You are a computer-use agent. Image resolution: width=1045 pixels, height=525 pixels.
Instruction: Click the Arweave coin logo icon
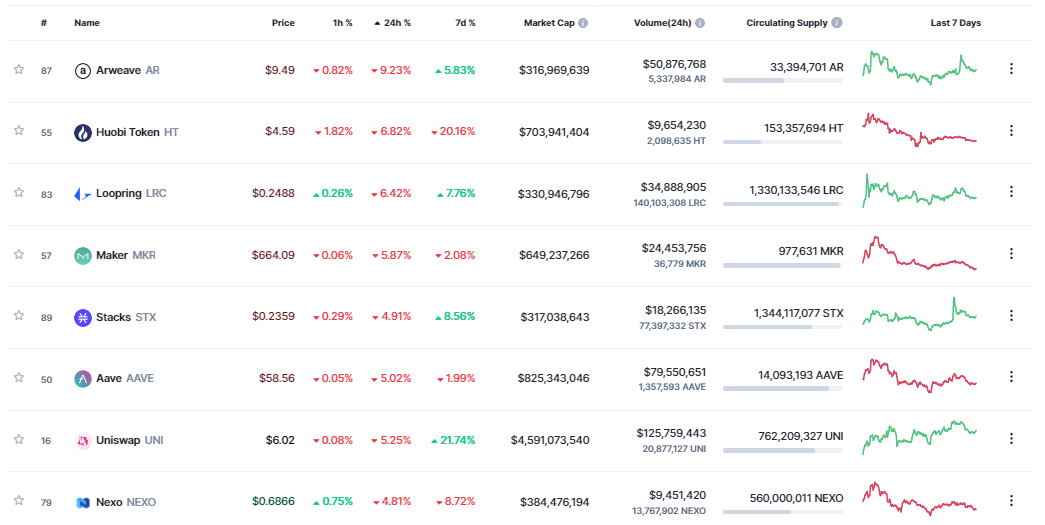[83, 70]
